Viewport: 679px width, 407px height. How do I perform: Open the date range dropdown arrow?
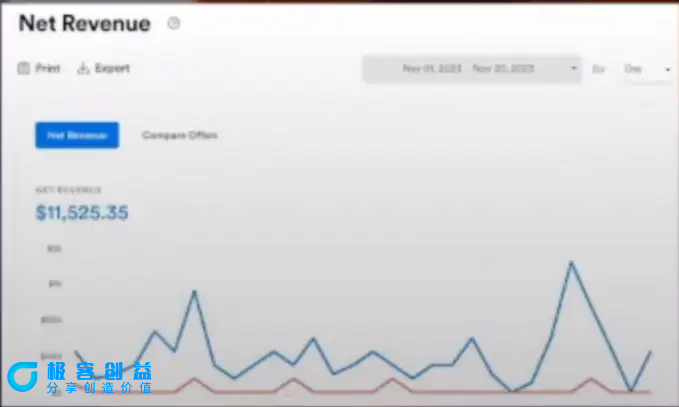(574, 69)
